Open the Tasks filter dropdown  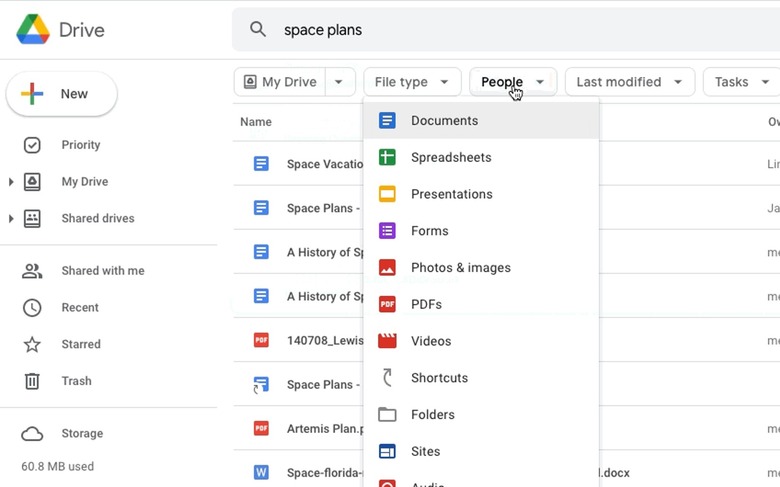coord(740,82)
